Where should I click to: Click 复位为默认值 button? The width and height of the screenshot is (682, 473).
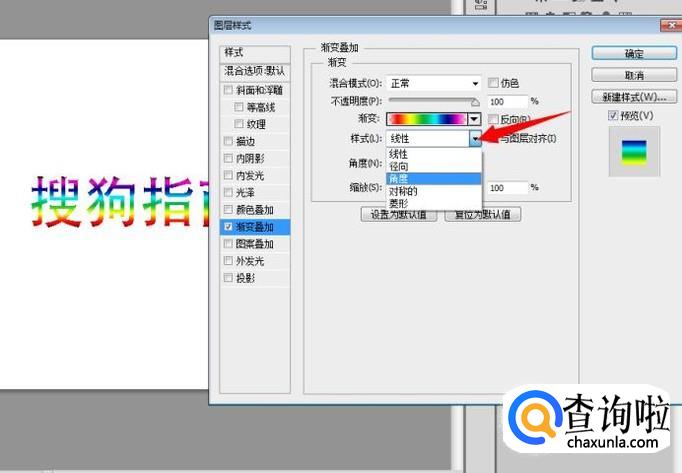[482, 215]
